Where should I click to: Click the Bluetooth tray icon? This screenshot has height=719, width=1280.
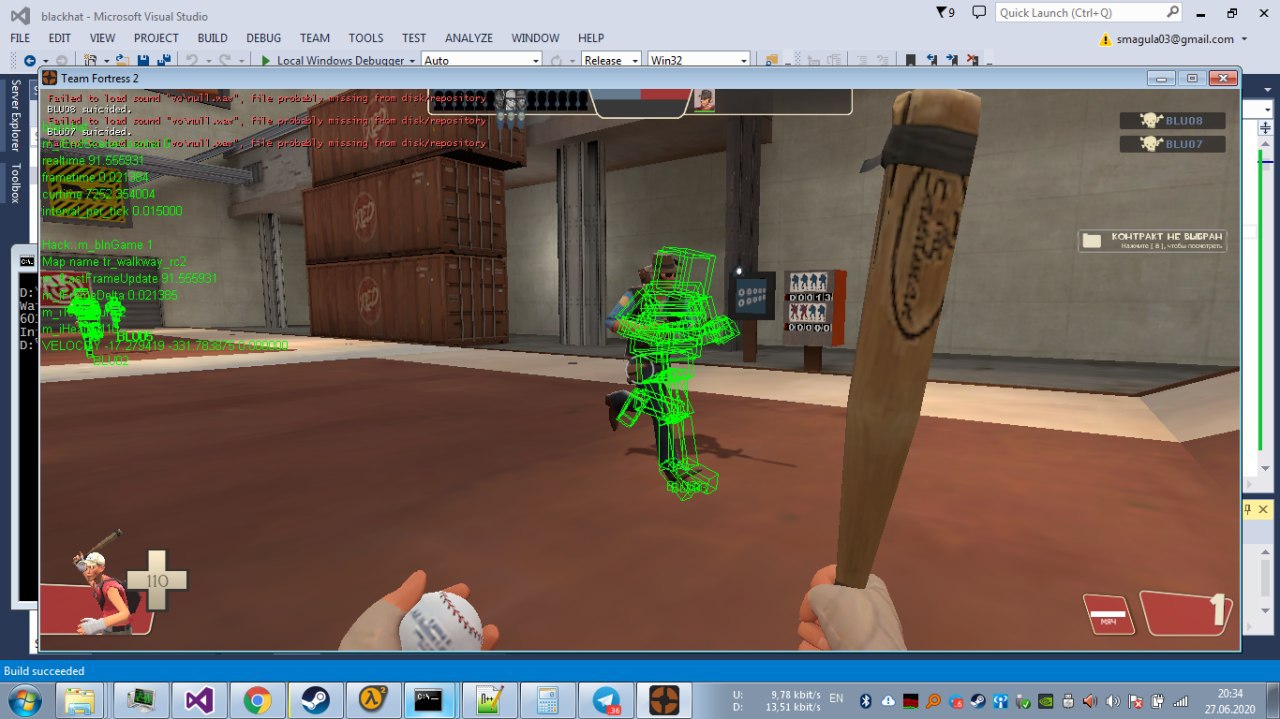[x=866, y=700]
